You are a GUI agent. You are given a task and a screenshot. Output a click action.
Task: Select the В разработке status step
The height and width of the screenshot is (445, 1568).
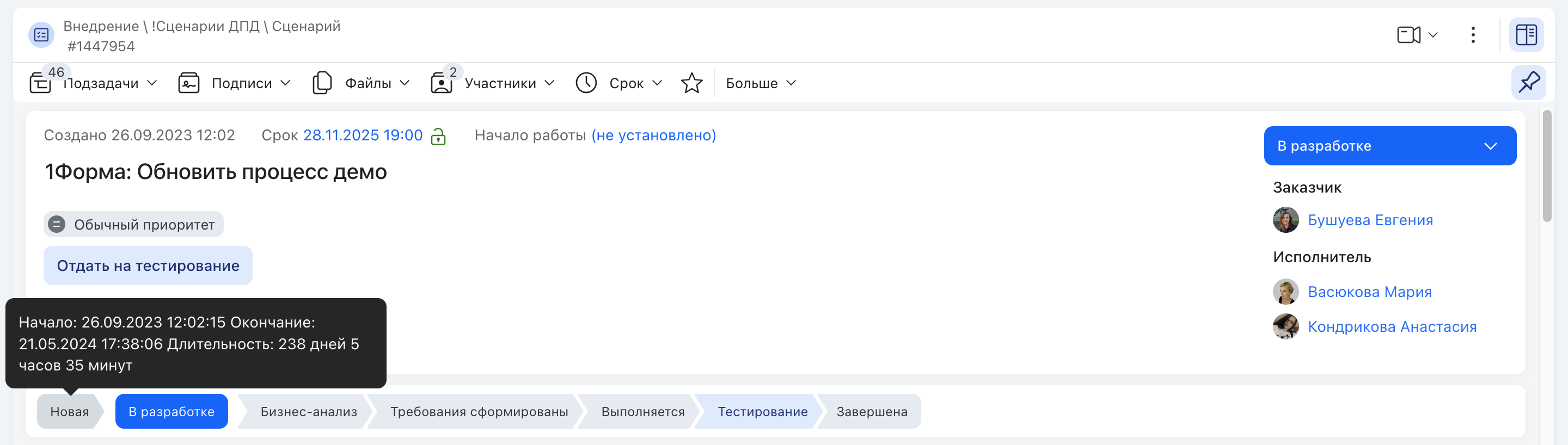171,412
